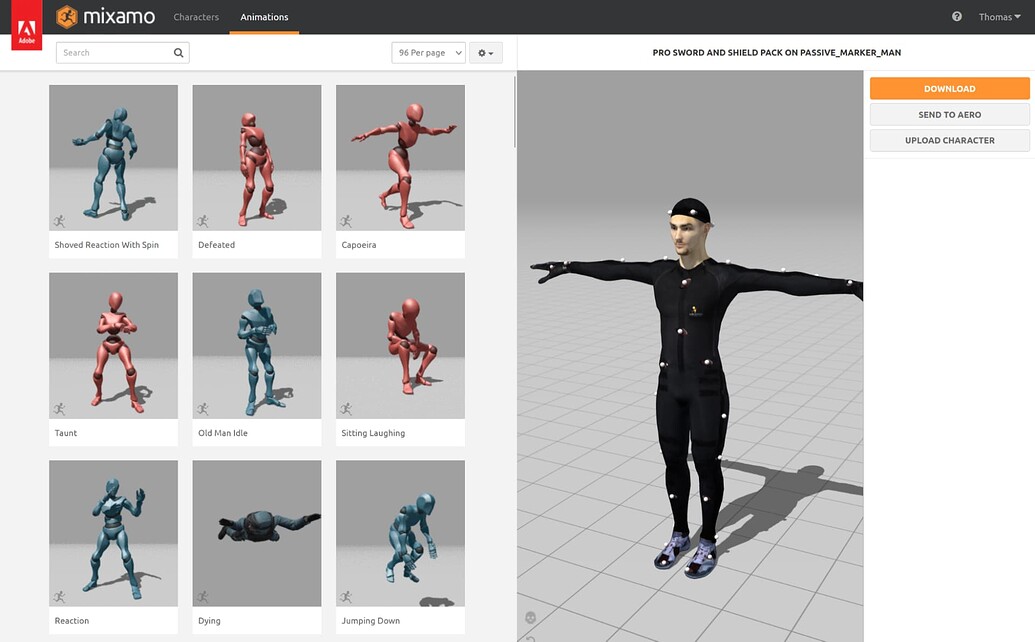Click the search magnifier icon

pyautogui.click(x=178, y=52)
